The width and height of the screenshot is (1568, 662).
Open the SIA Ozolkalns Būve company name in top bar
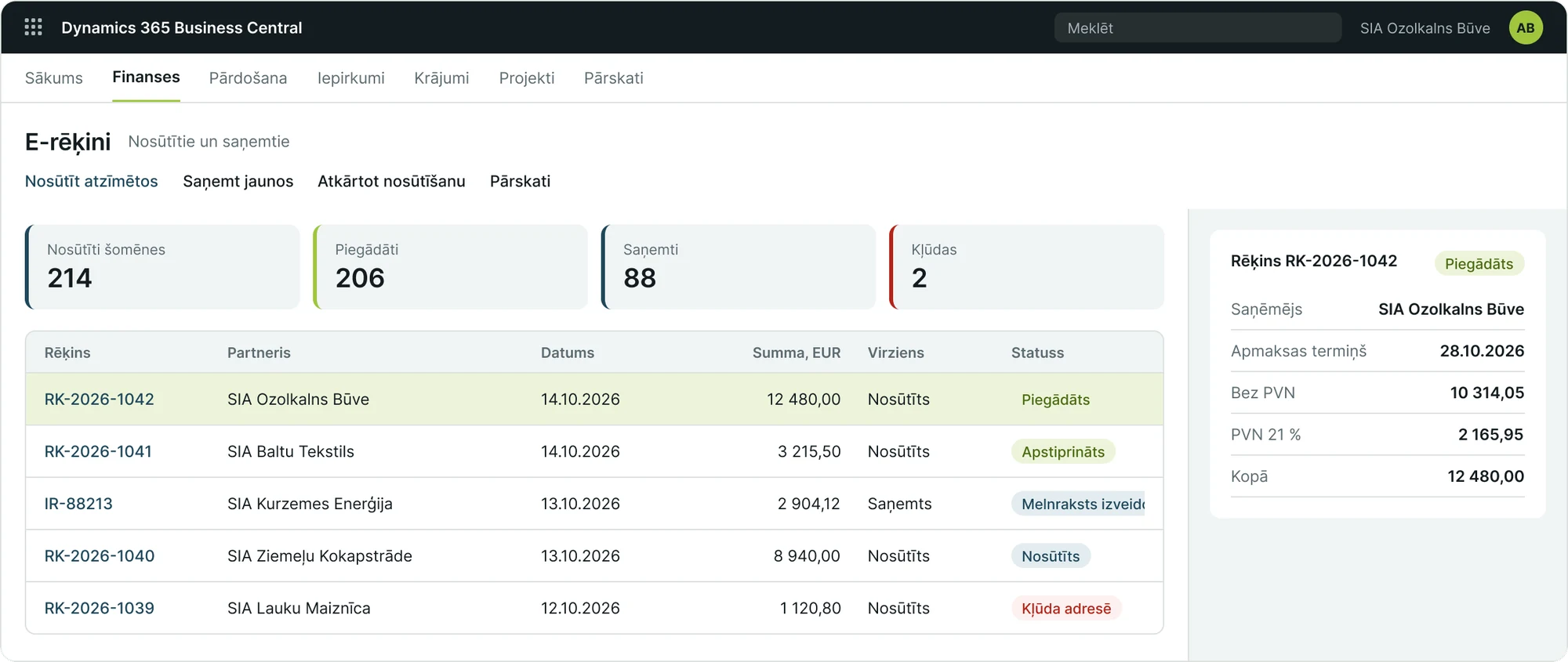point(1425,28)
